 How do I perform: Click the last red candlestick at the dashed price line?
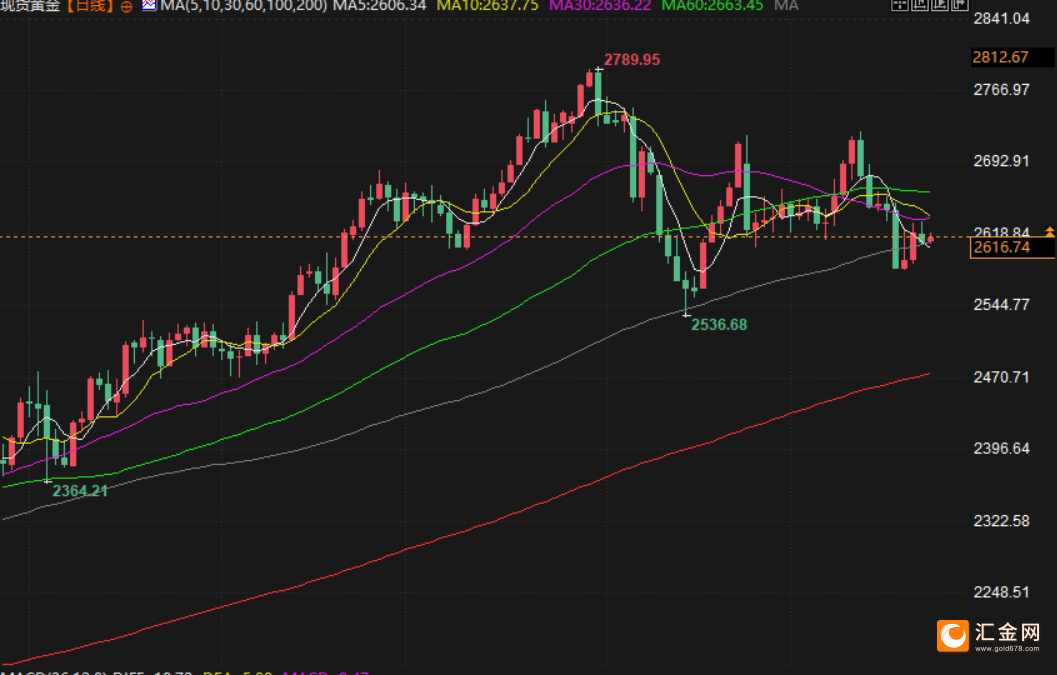(930, 239)
